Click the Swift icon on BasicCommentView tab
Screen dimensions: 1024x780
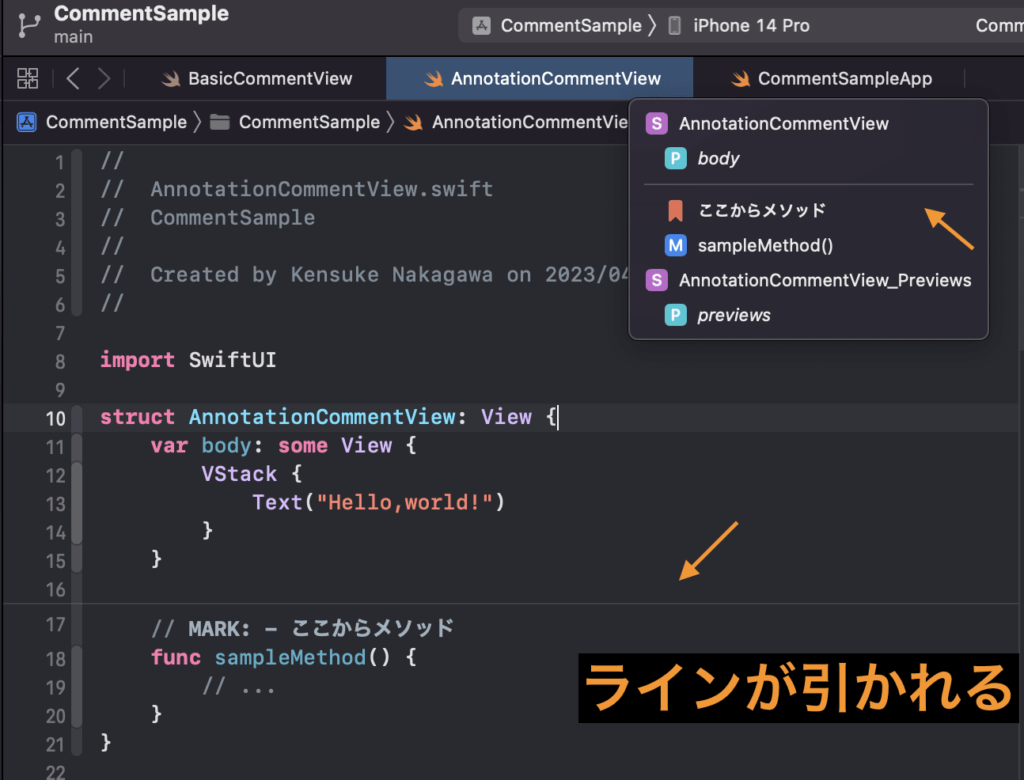coord(170,79)
